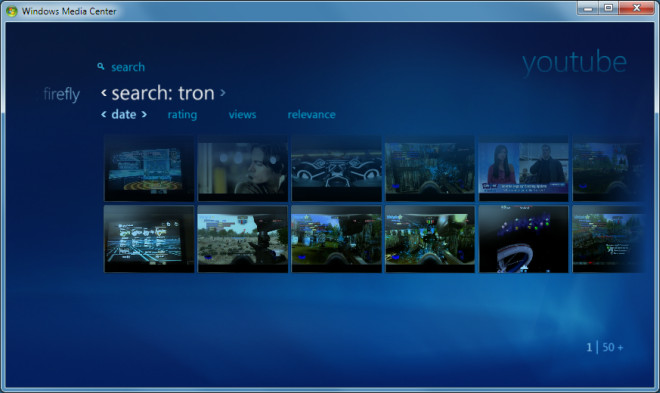Click the magnifying glass search icon
Image resolution: width=660 pixels, height=393 pixels.
(x=101, y=66)
